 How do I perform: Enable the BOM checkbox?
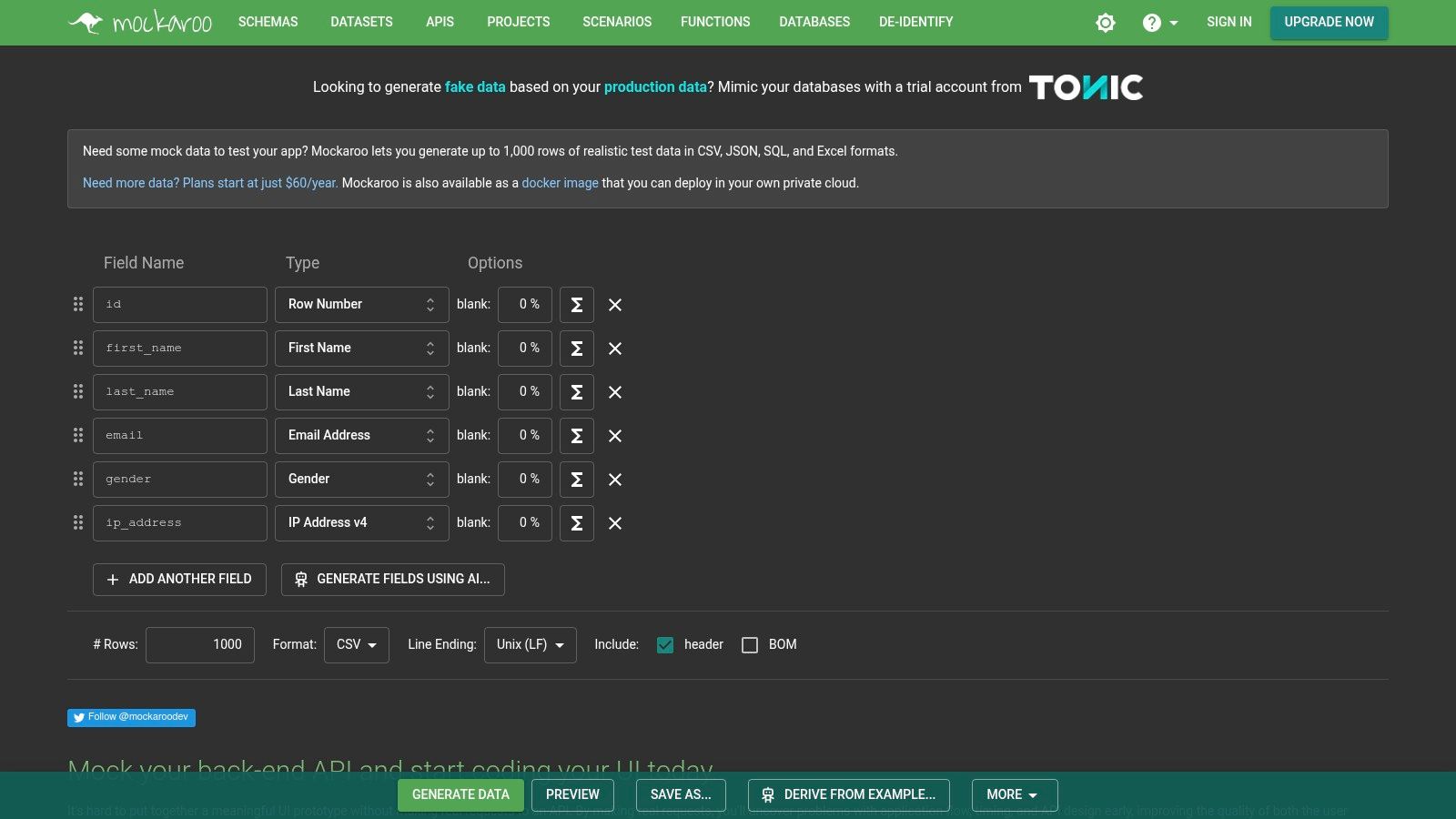[x=750, y=645]
